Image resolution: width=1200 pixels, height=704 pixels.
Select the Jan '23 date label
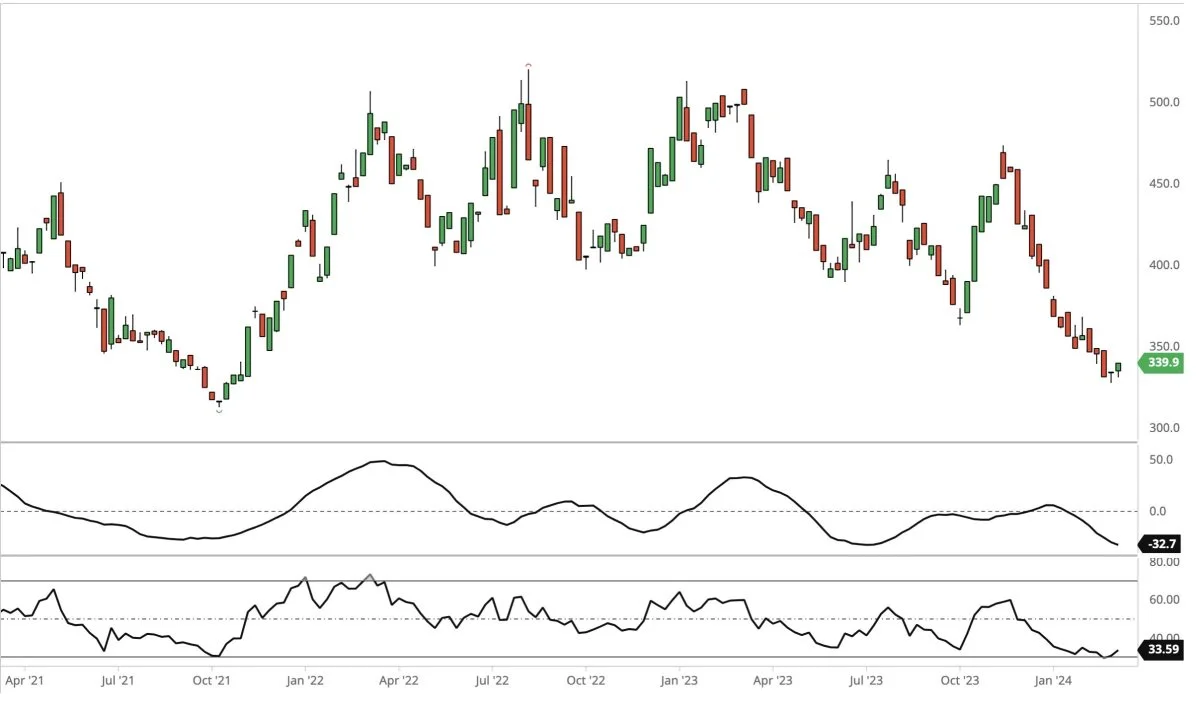pyautogui.click(x=680, y=681)
